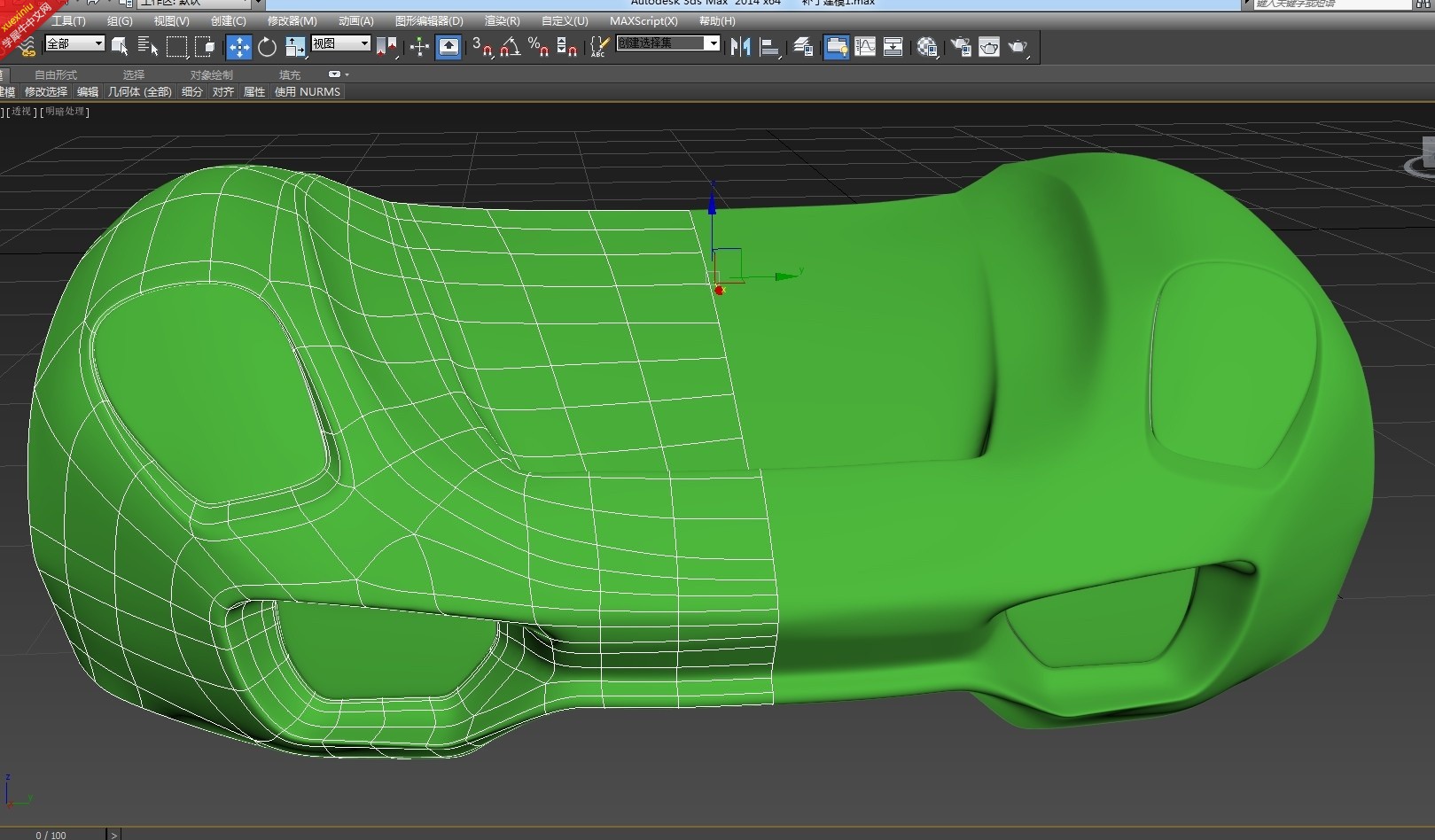Image resolution: width=1435 pixels, height=840 pixels.
Task: Switch to the 对象绘制 ribbon tab
Action: coord(212,74)
